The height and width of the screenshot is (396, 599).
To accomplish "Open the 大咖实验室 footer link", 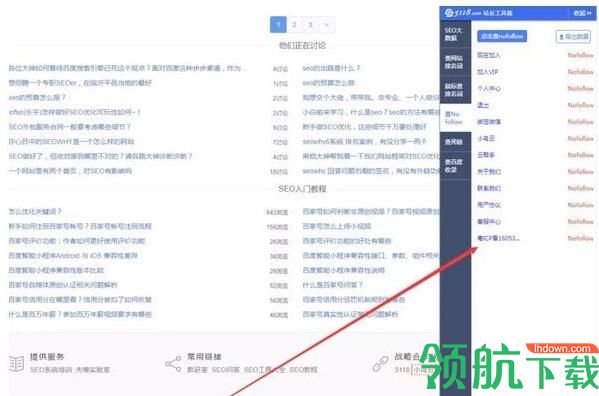I will [93, 370].
